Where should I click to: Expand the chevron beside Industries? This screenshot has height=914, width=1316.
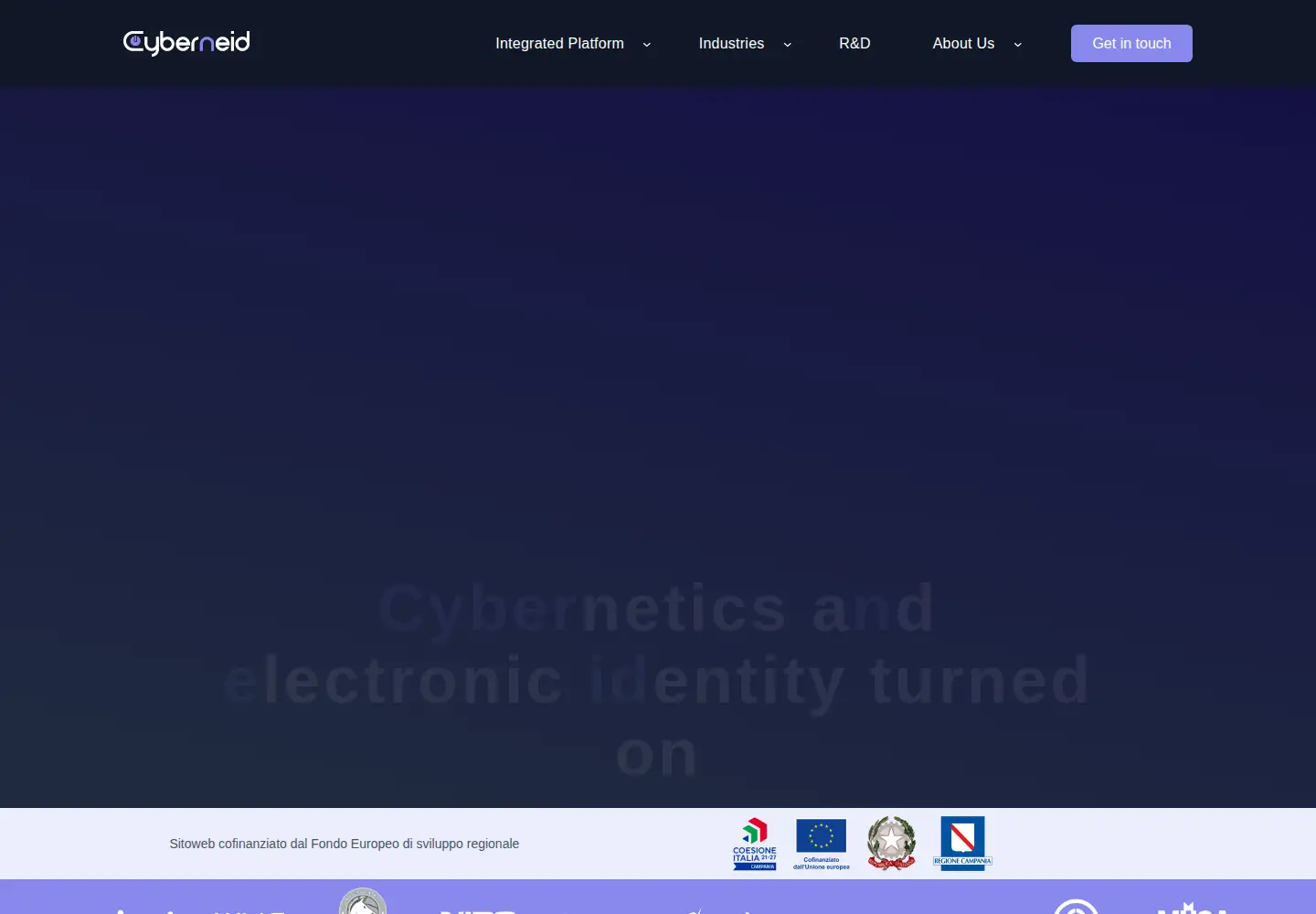pyautogui.click(x=788, y=44)
